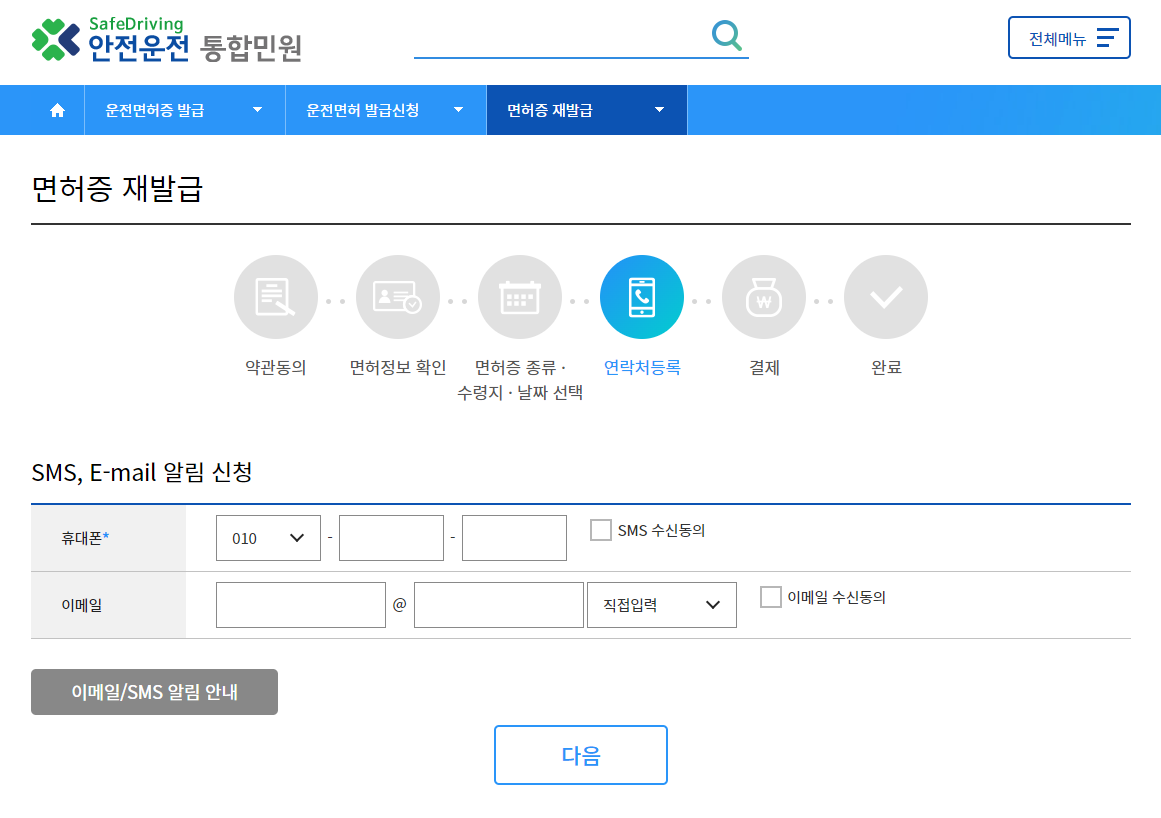Click the 이메일/SMS 알림 안내 button
The width and height of the screenshot is (1161, 818).
click(154, 691)
